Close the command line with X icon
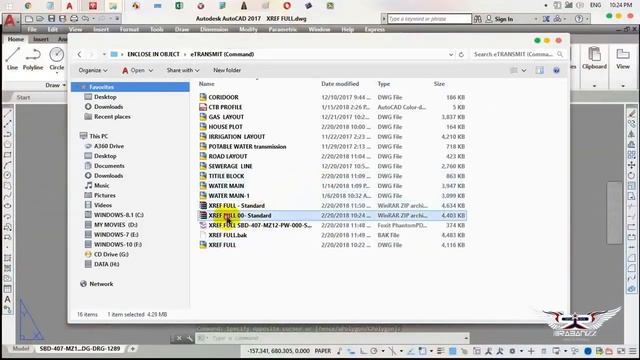 [179, 338]
